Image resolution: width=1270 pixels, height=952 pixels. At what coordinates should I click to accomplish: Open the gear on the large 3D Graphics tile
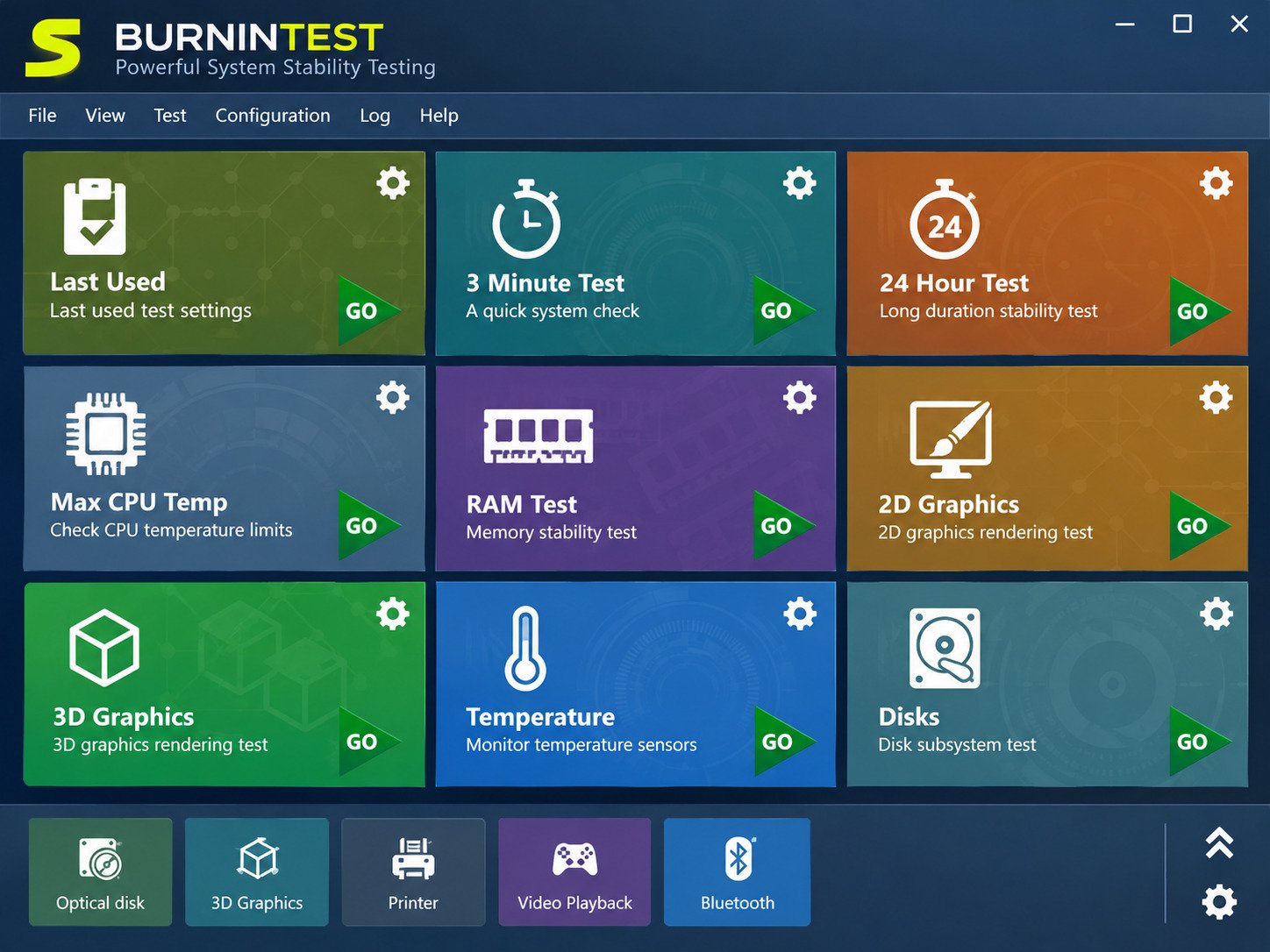[393, 614]
